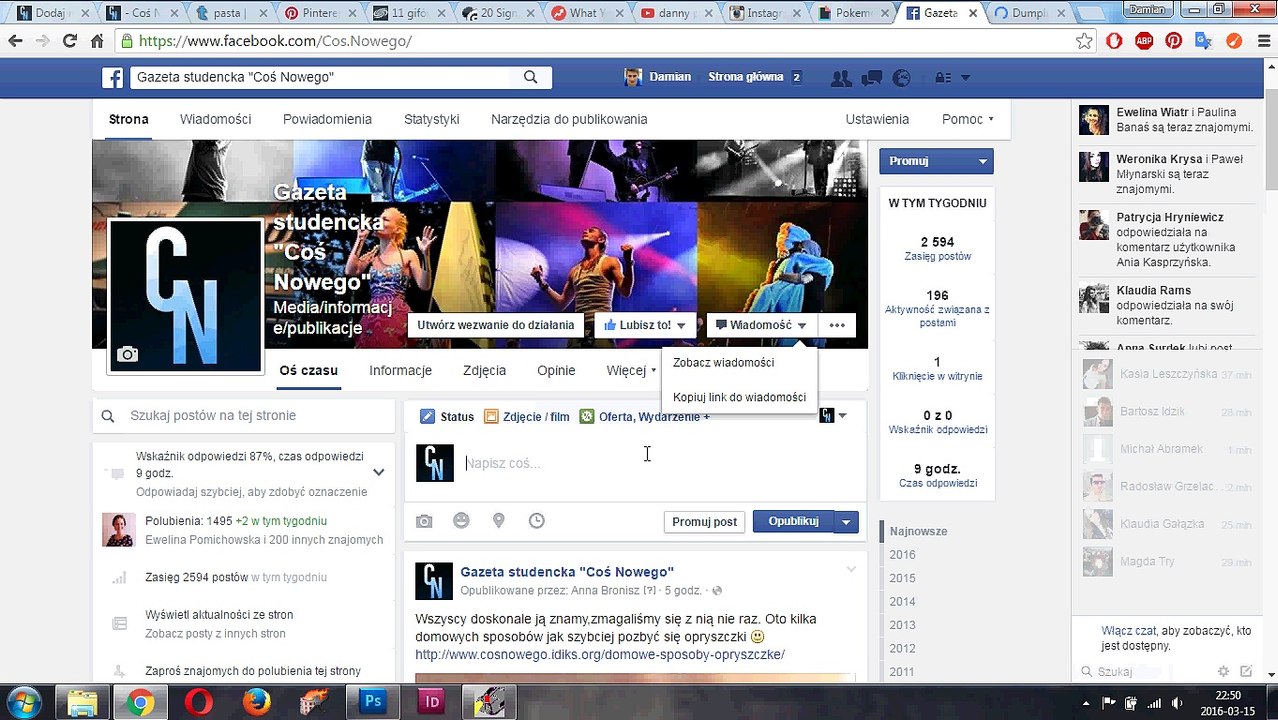Click more options ellipsis button on cover

point(837,325)
